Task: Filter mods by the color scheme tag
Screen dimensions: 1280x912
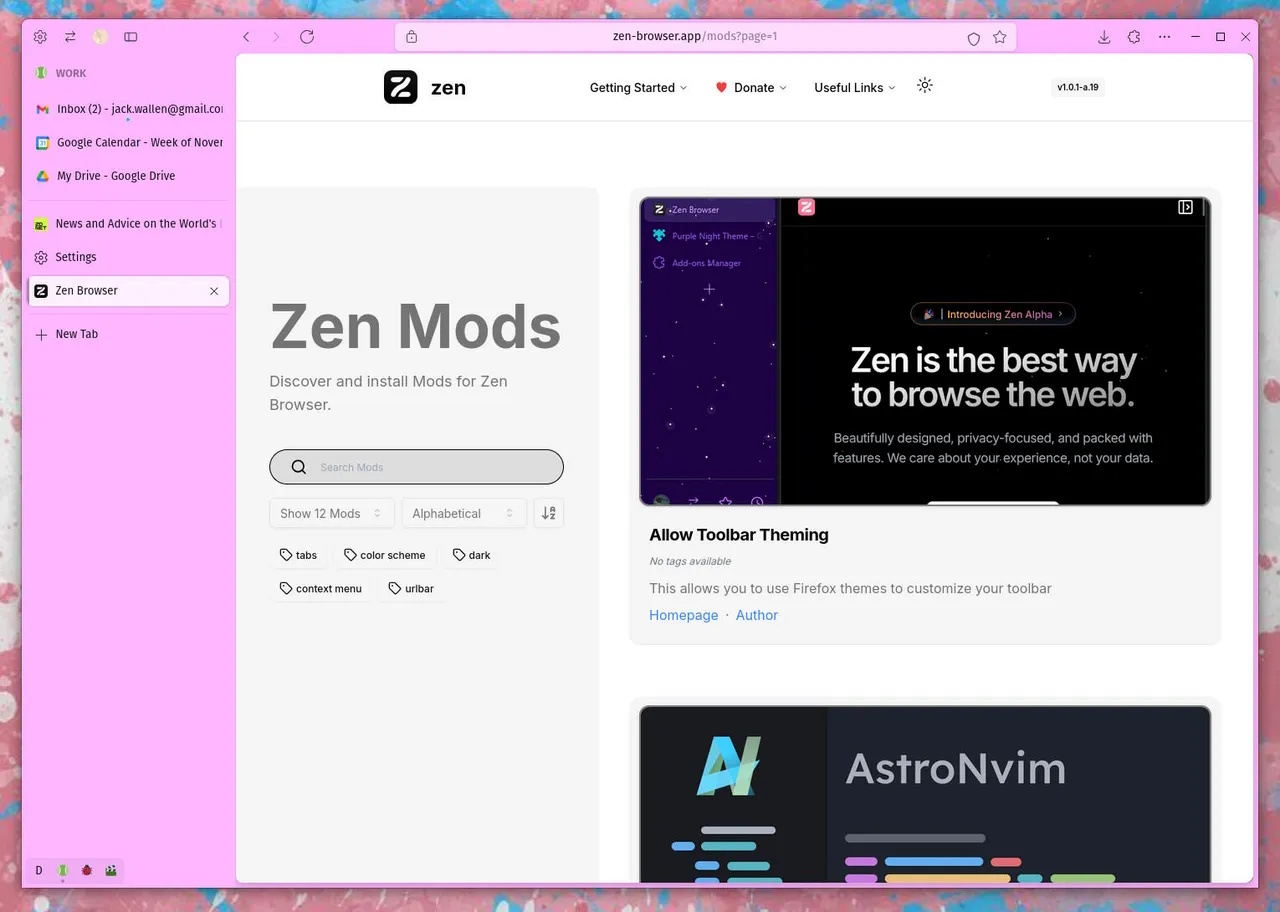Action: tap(385, 555)
